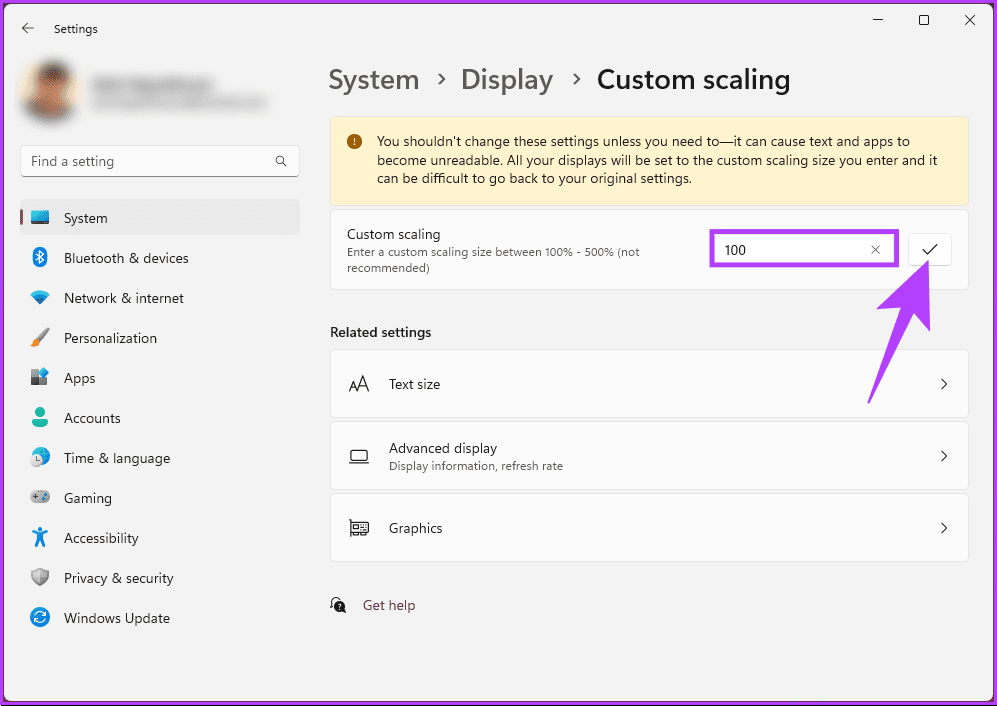Click the Gaming controller icon

pyautogui.click(x=40, y=498)
